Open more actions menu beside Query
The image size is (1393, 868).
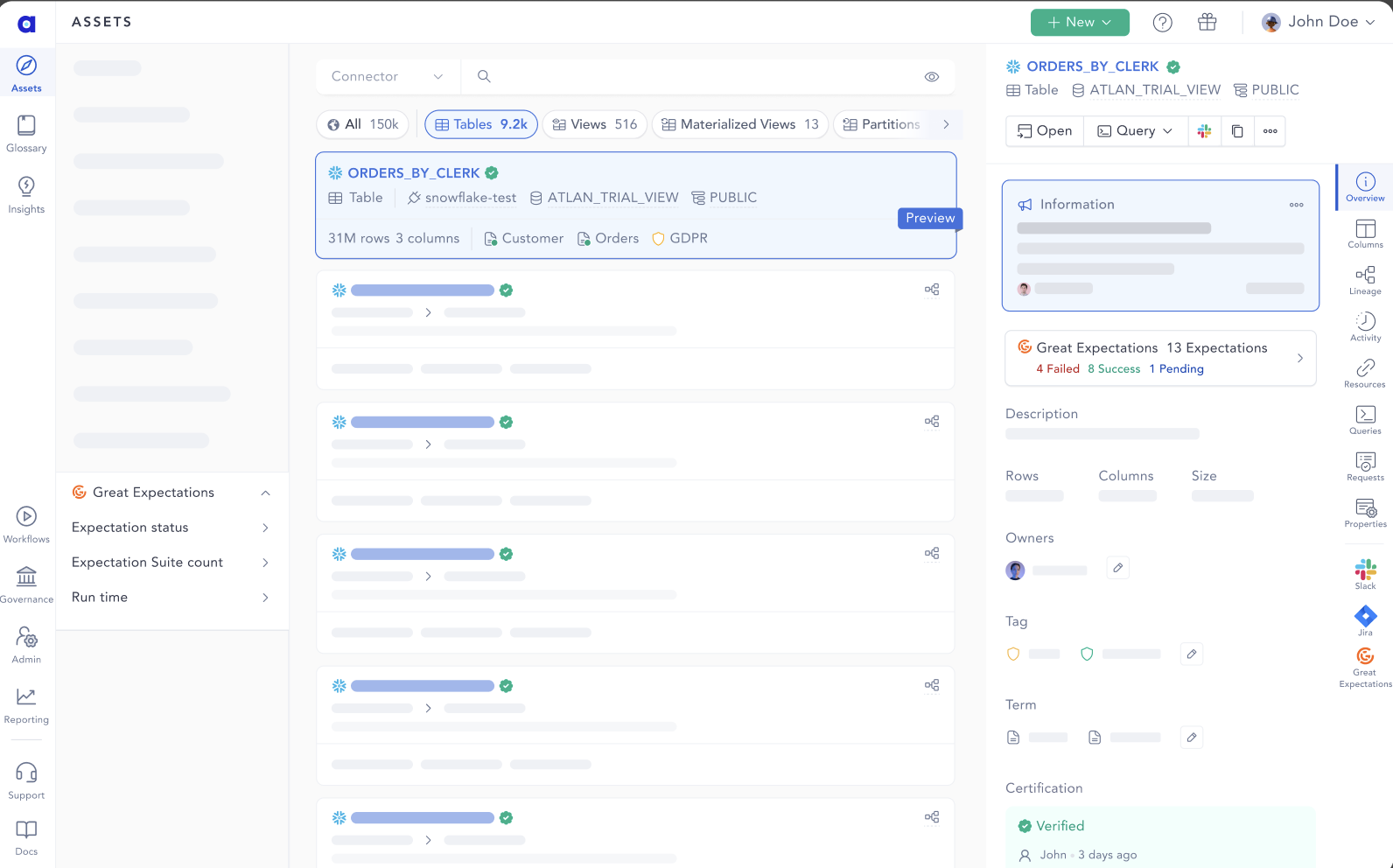(x=1270, y=131)
